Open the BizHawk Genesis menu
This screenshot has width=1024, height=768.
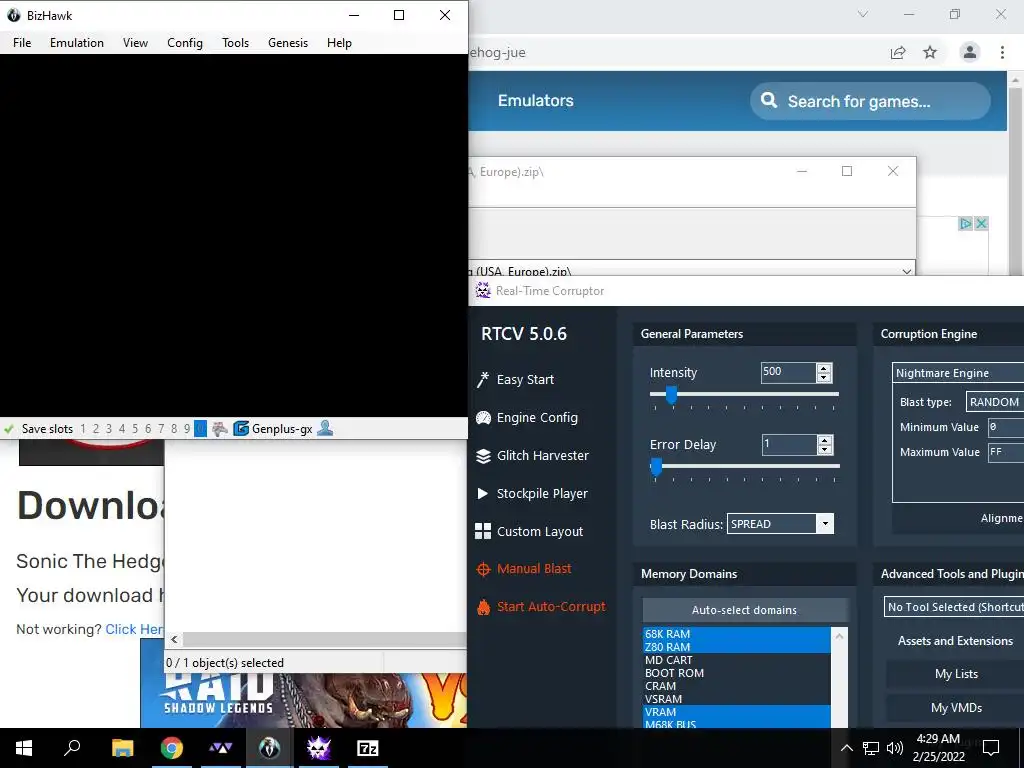tap(287, 43)
